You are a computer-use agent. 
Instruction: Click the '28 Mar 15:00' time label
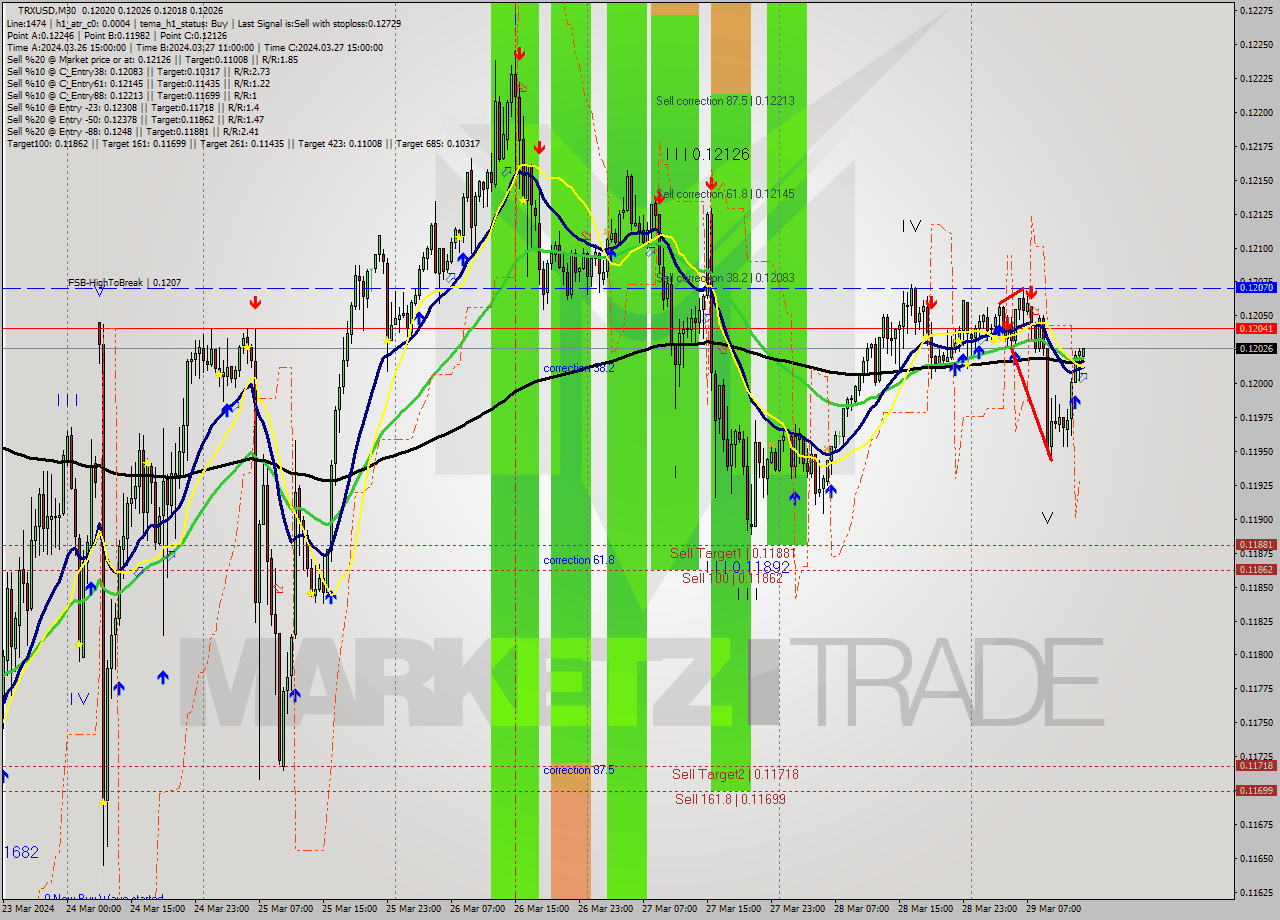(923, 909)
